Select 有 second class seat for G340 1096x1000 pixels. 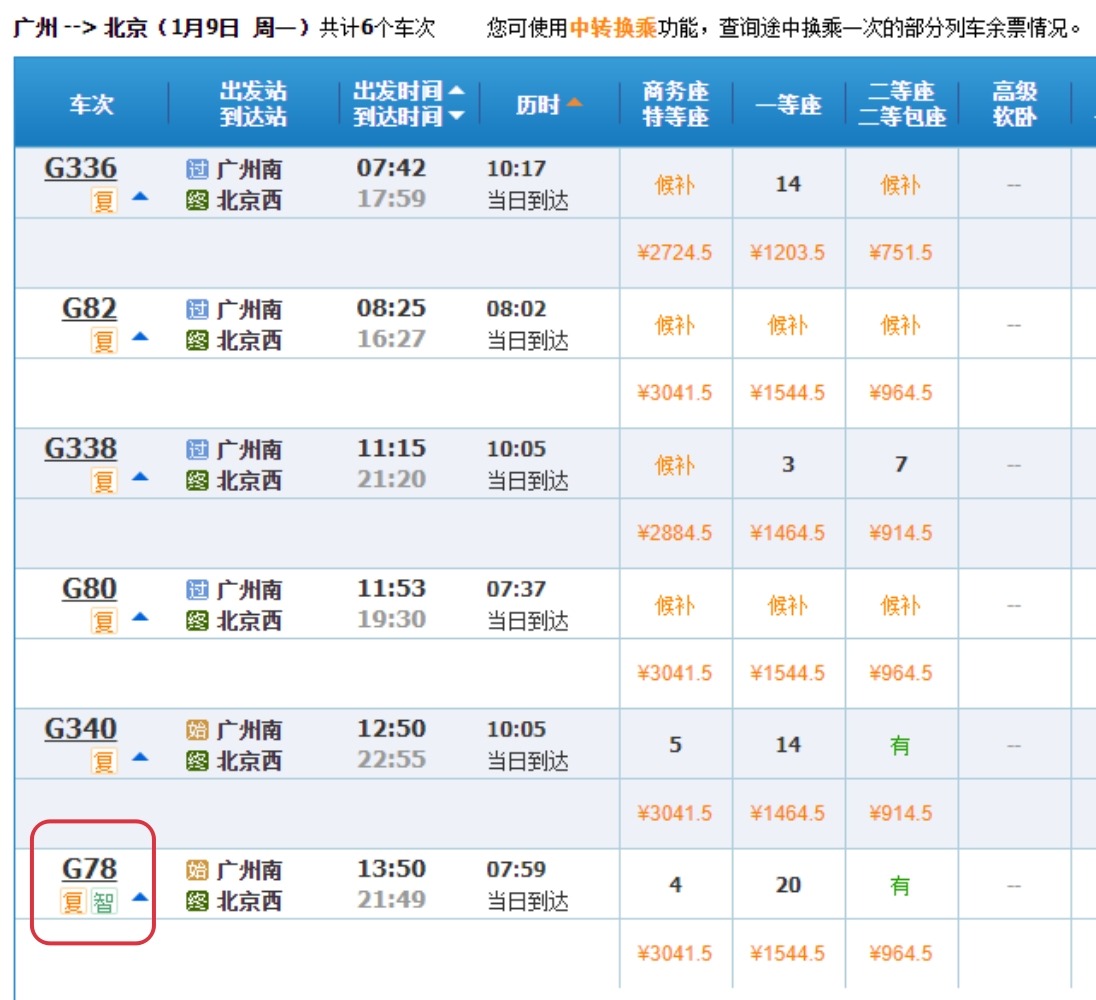tap(901, 745)
